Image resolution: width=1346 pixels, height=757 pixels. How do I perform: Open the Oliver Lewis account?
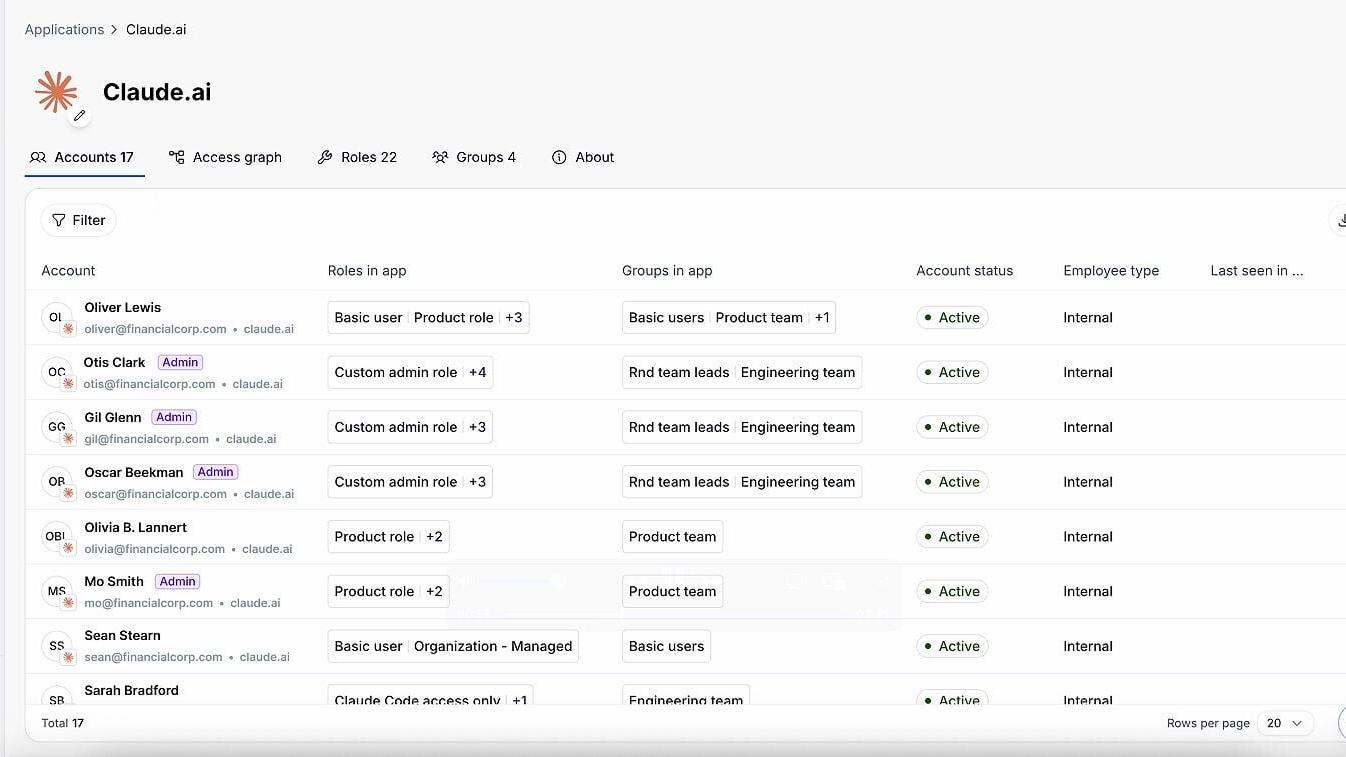click(x=122, y=307)
